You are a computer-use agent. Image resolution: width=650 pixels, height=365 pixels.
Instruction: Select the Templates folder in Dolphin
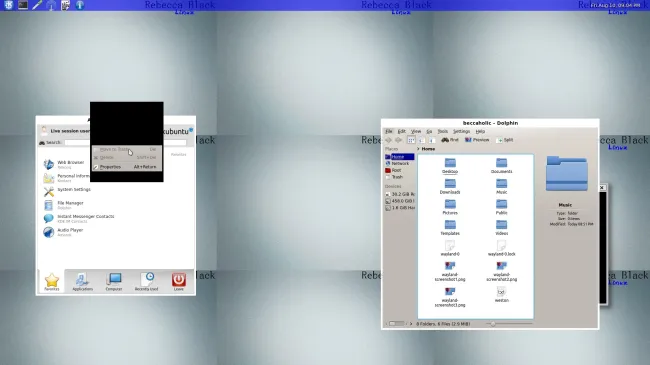(450, 227)
